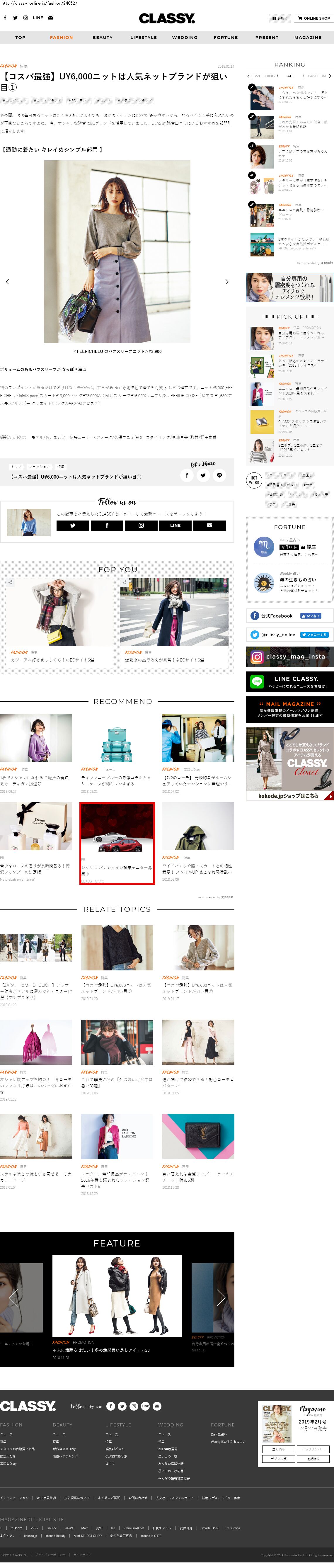Select the FASHION navigation item
The height and width of the screenshot is (1568, 334).
click(62, 38)
